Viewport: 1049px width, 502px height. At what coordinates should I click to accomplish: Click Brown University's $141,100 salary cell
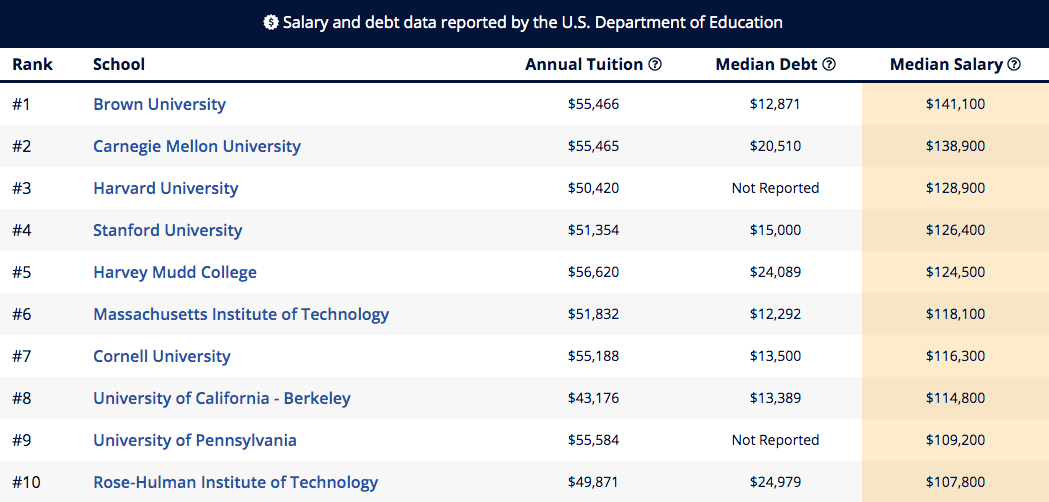coord(955,104)
